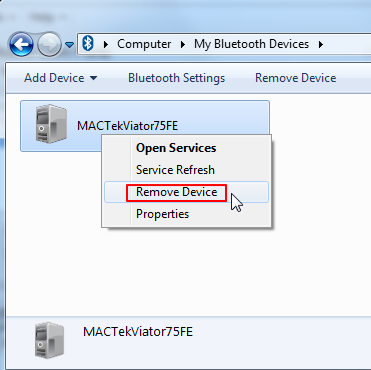Expand the chevron between Computer and My Bluetooth Devices
This screenshot has height=370, width=371.
pyautogui.click(x=183, y=44)
